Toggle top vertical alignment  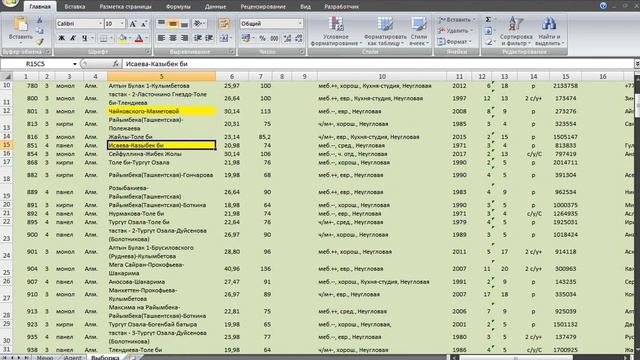(161, 24)
